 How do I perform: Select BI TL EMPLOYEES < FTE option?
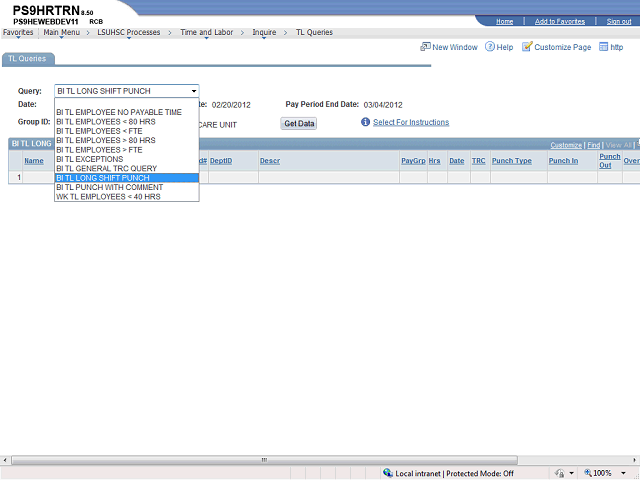pyautogui.click(x=127, y=131)
